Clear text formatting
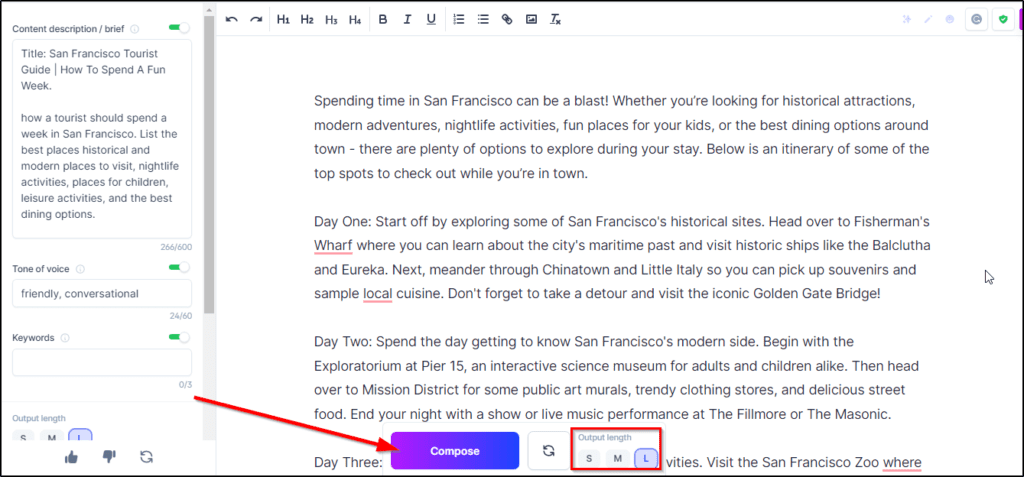The image size is (1024, 477). tap(555, 19)
